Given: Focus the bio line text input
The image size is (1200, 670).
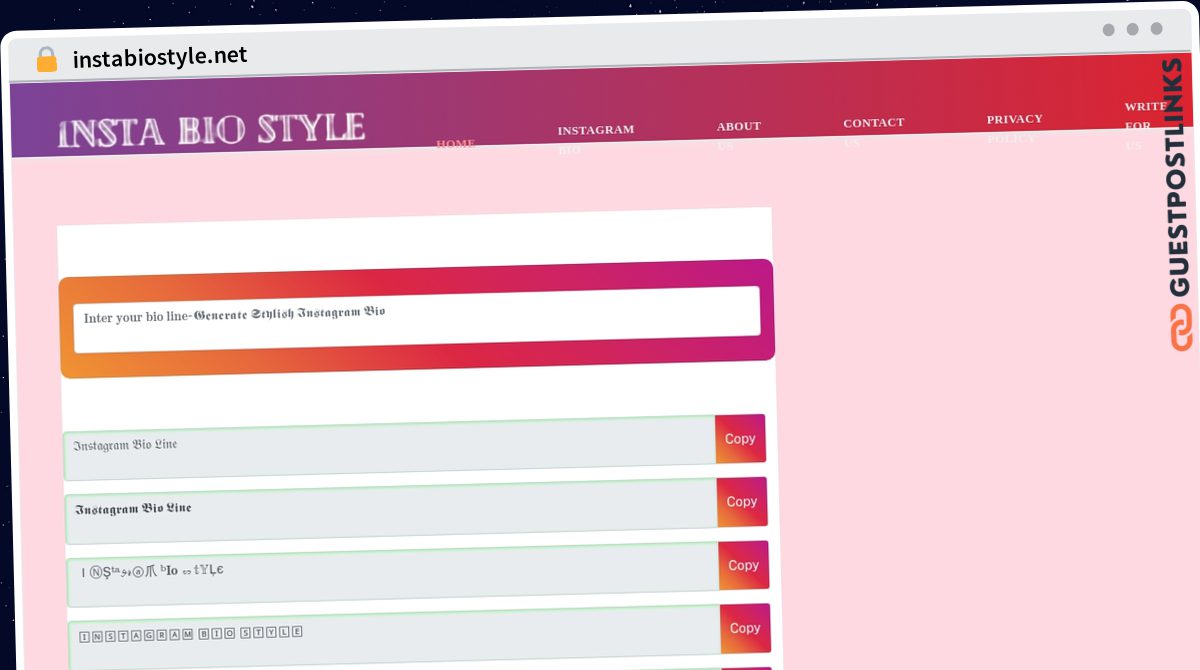Looking at the screenshot, I should pyautogui.click(x=417, y=319).
